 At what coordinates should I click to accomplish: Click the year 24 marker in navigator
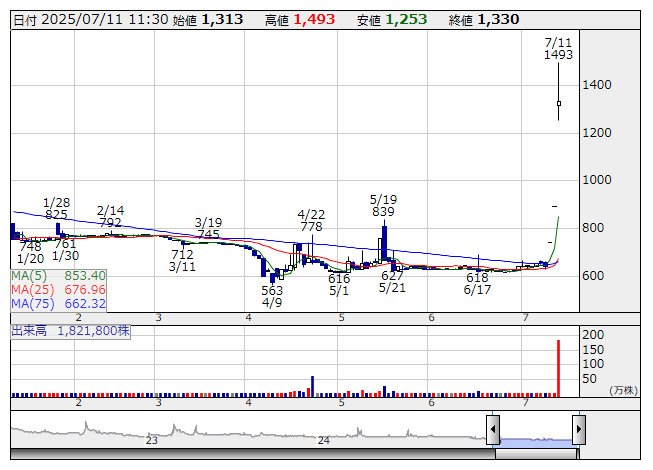pyautogui.click(x=324, y=440)
